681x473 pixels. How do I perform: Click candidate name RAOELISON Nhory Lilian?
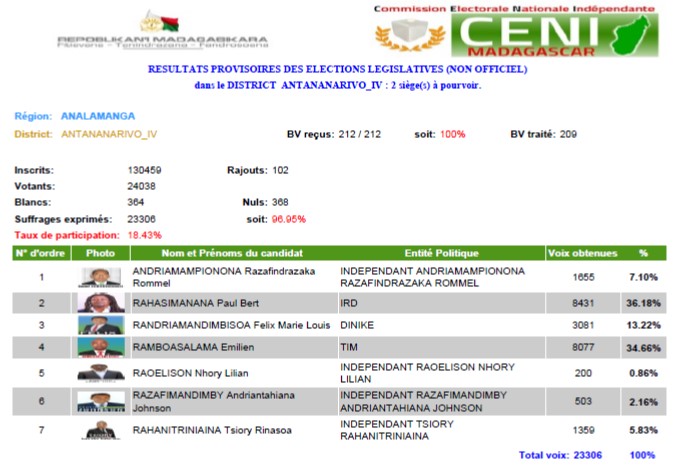click(x=190, y=373)
